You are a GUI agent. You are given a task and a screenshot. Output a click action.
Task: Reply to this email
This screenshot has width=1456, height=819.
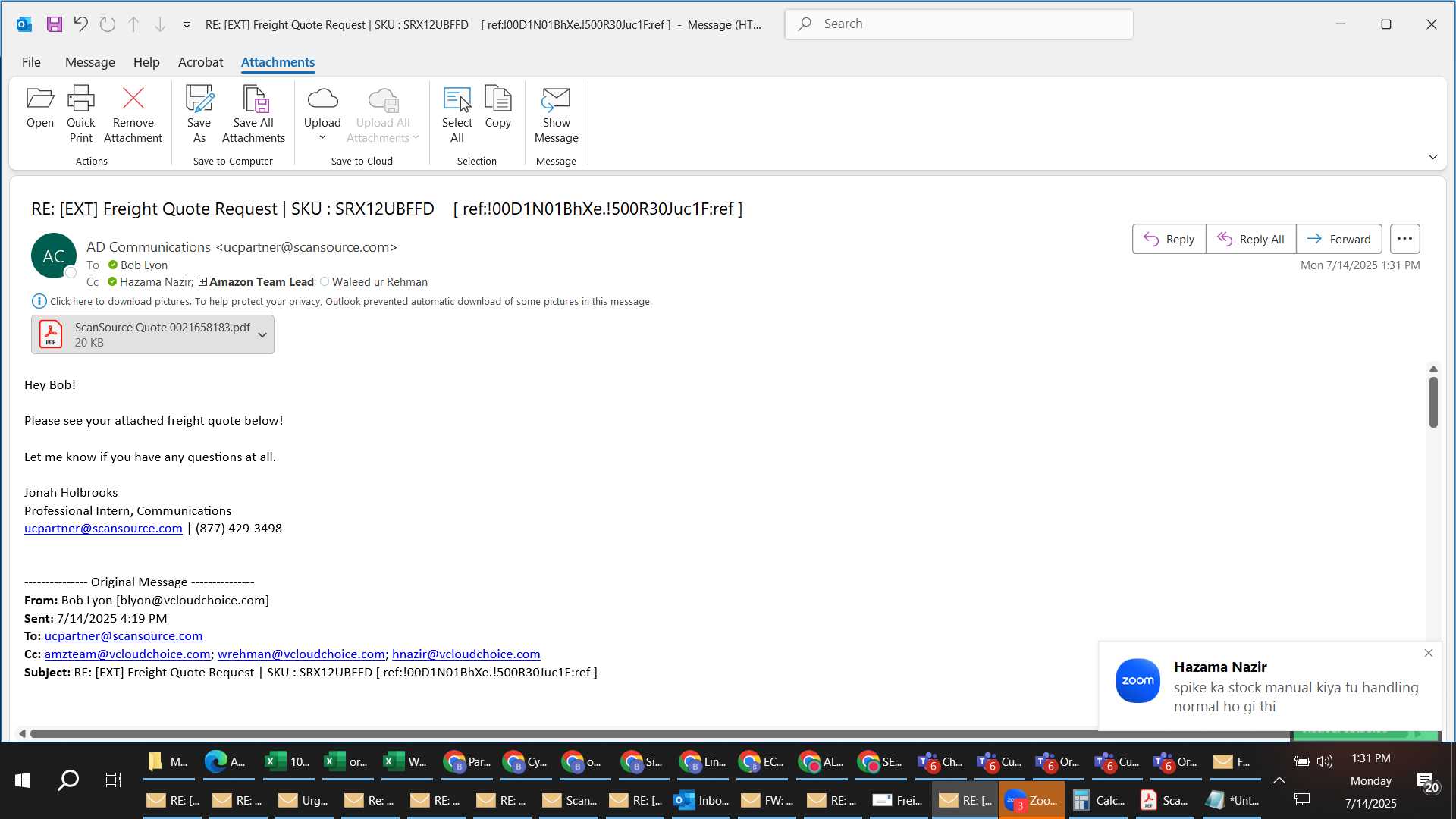tap(1169, 239)
